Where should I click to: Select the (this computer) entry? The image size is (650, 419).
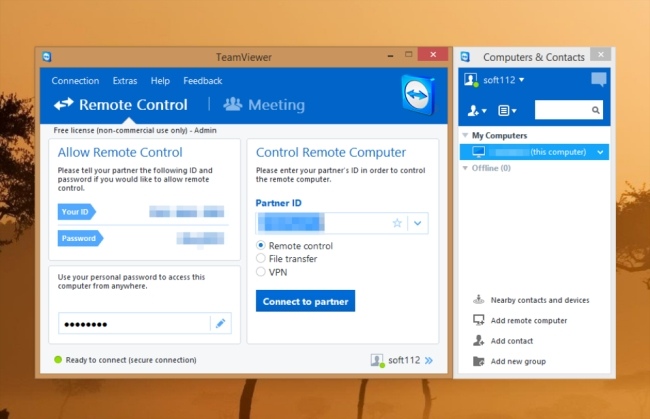coord(534,152)
